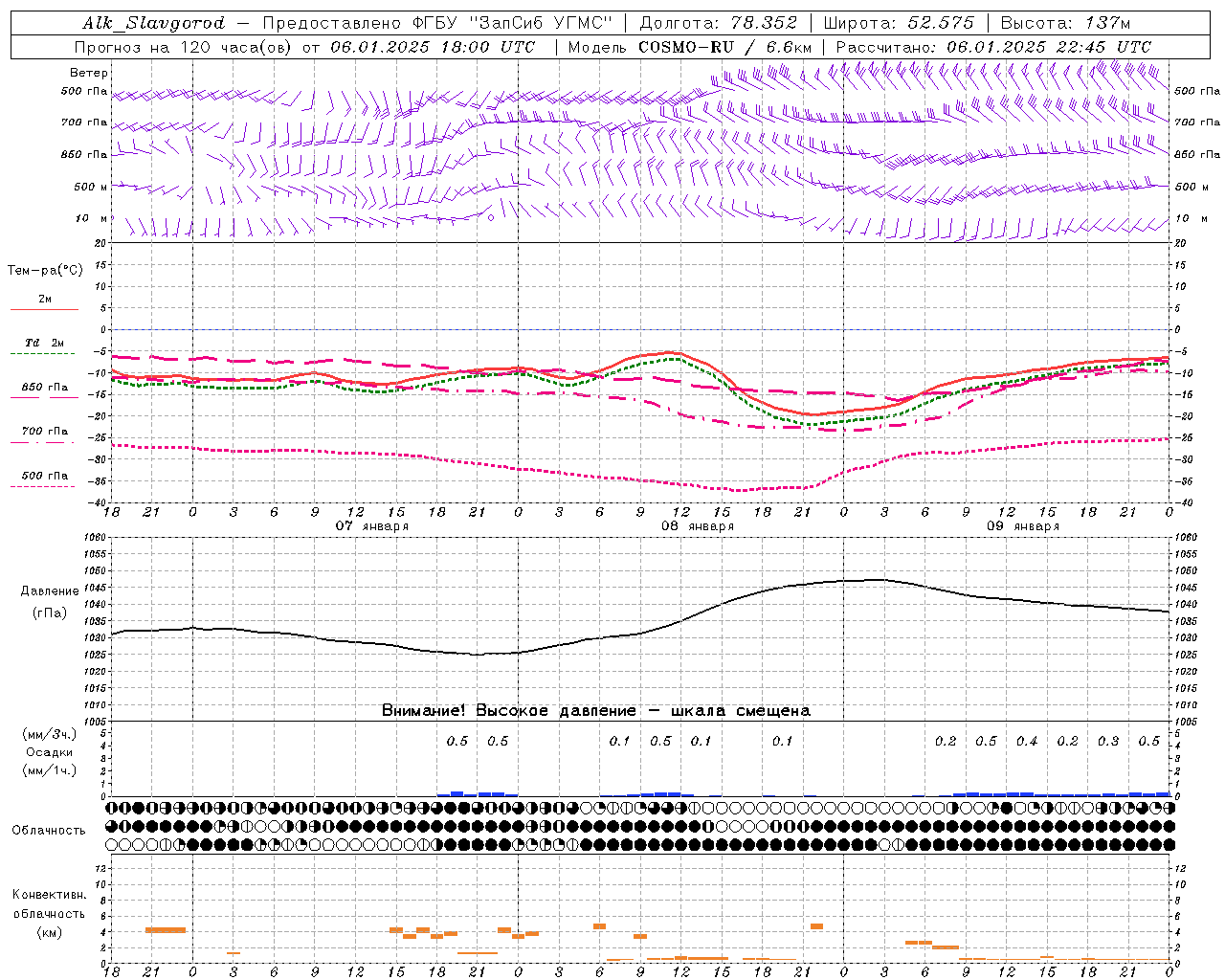1225x980 pixels.
Task: Click the Ветер panel label
Action: point(89,73)
